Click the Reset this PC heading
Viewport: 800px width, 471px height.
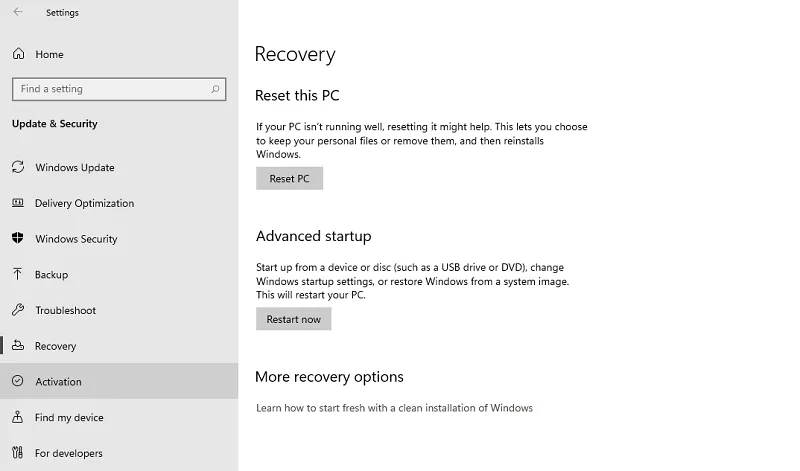coord(297,95)
